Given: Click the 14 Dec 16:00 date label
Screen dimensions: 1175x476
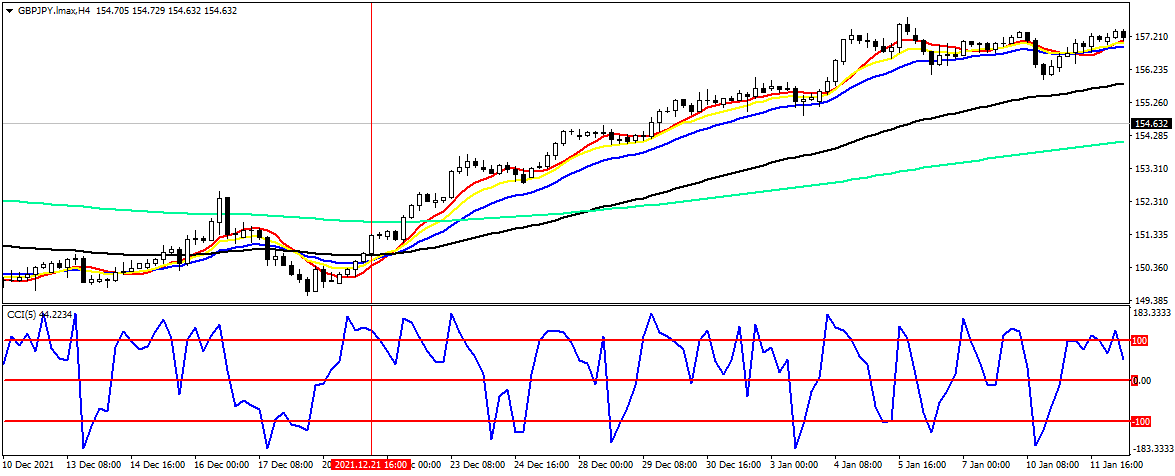Looking at the screenshot, I should click(x=157, y=466).
